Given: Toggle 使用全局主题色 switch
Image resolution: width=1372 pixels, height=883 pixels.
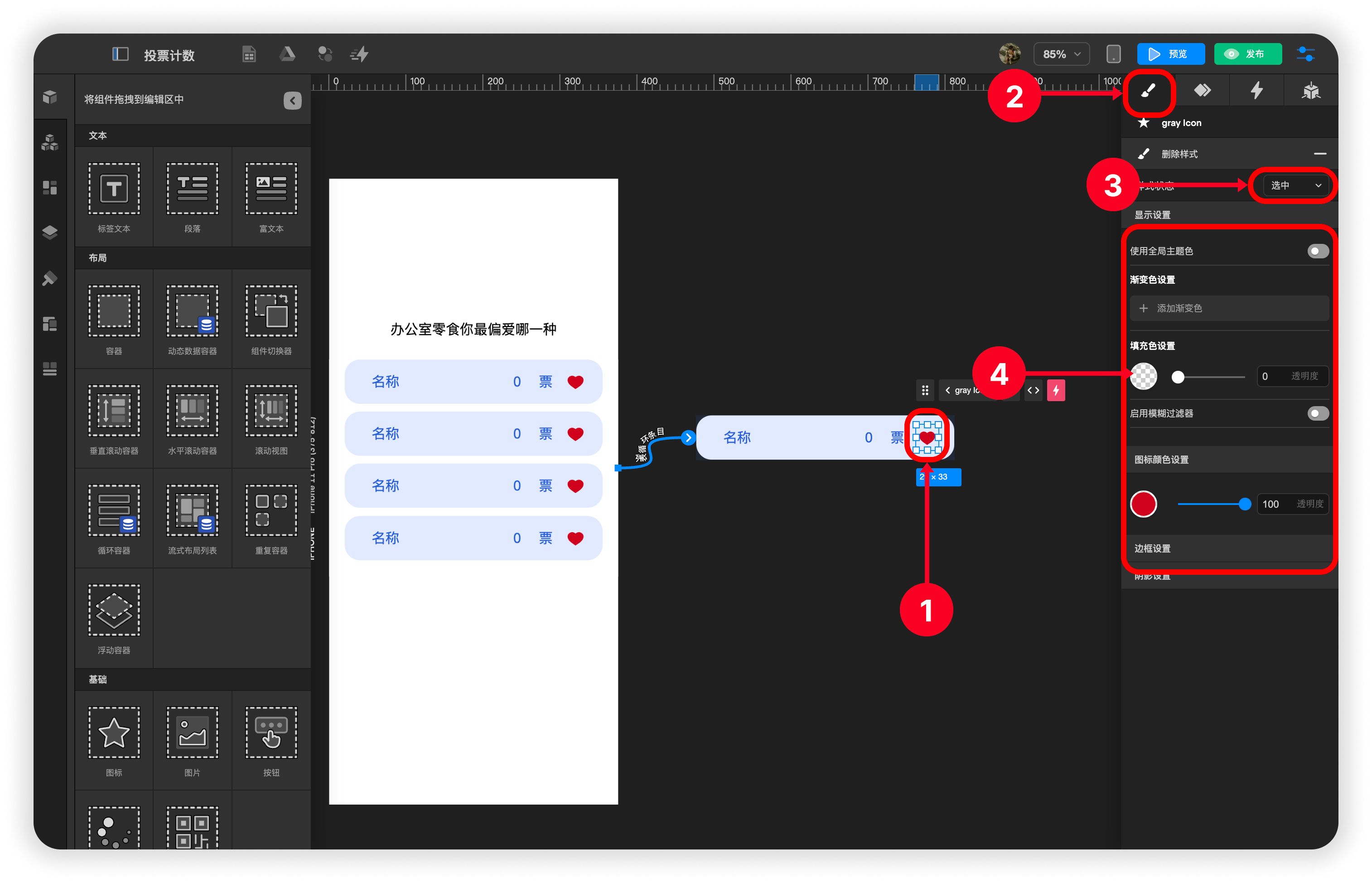Looking at the screenshot, I should [x=1317, y=251].
